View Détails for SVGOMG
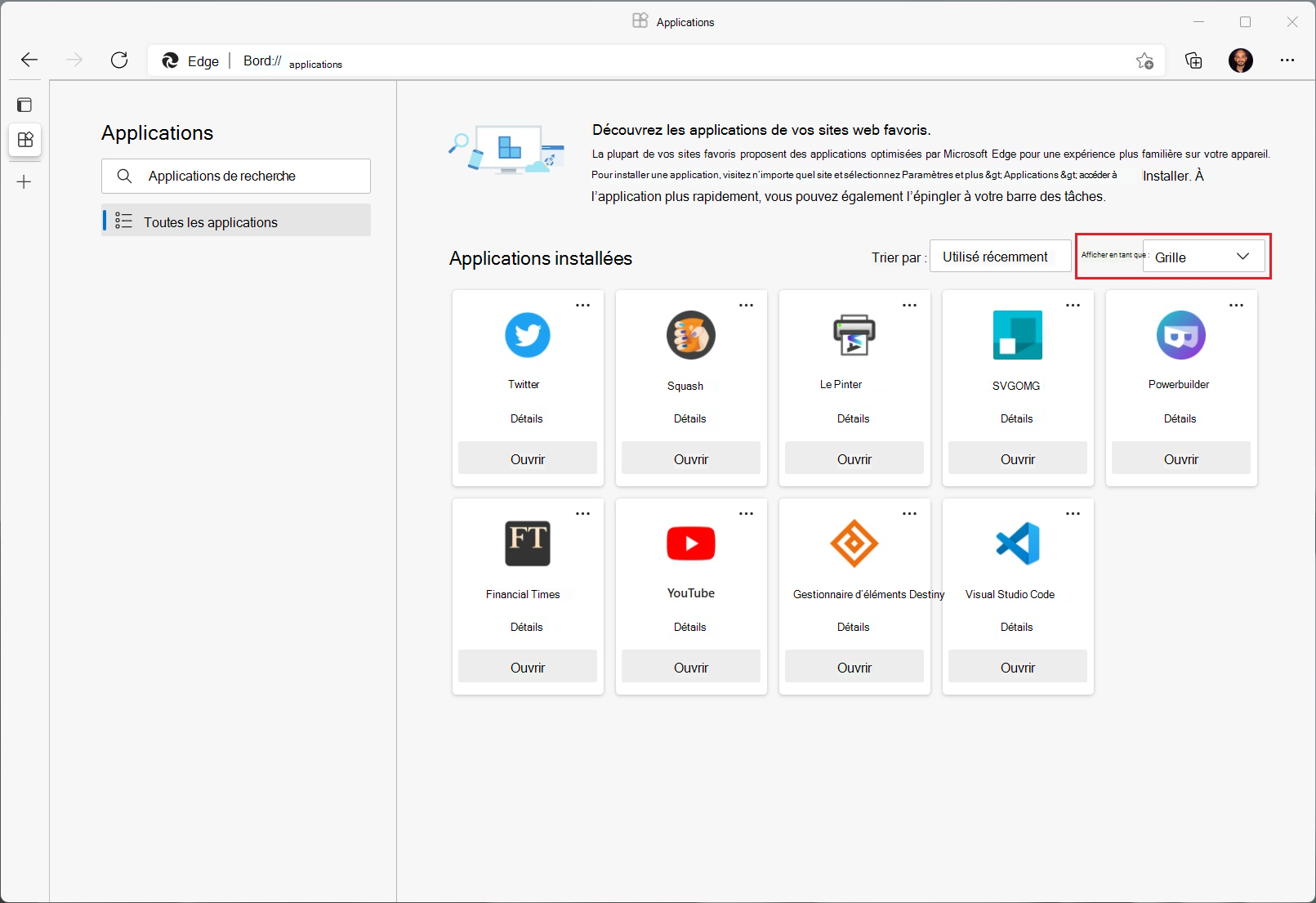Image resolution: width=1316 pixels, height=903 pixels. tap(1017, 418)
